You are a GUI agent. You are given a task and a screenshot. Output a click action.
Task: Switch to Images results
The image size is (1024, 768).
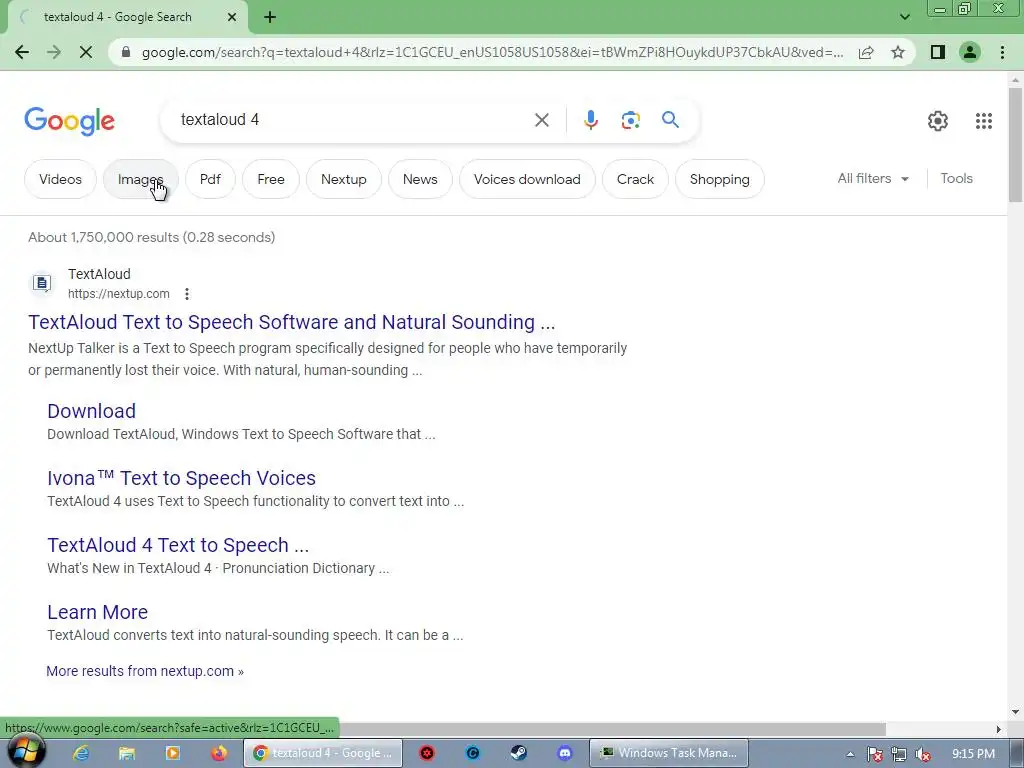[x=140, y=179]
